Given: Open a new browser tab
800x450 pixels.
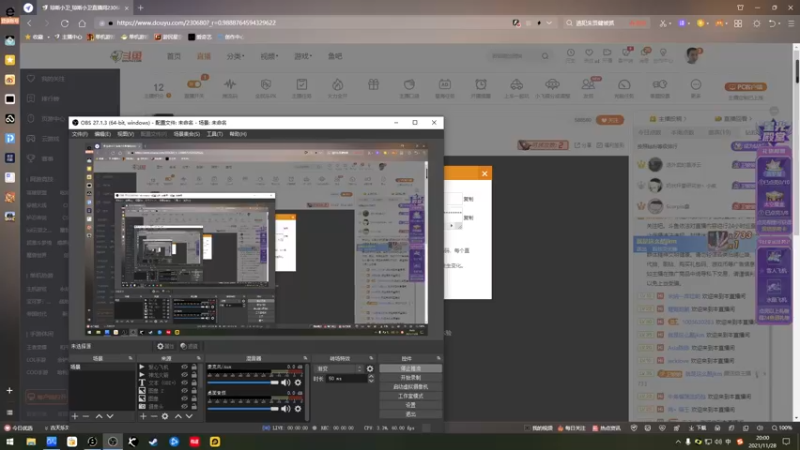Looking at the screenshot, I should [140, 8].
